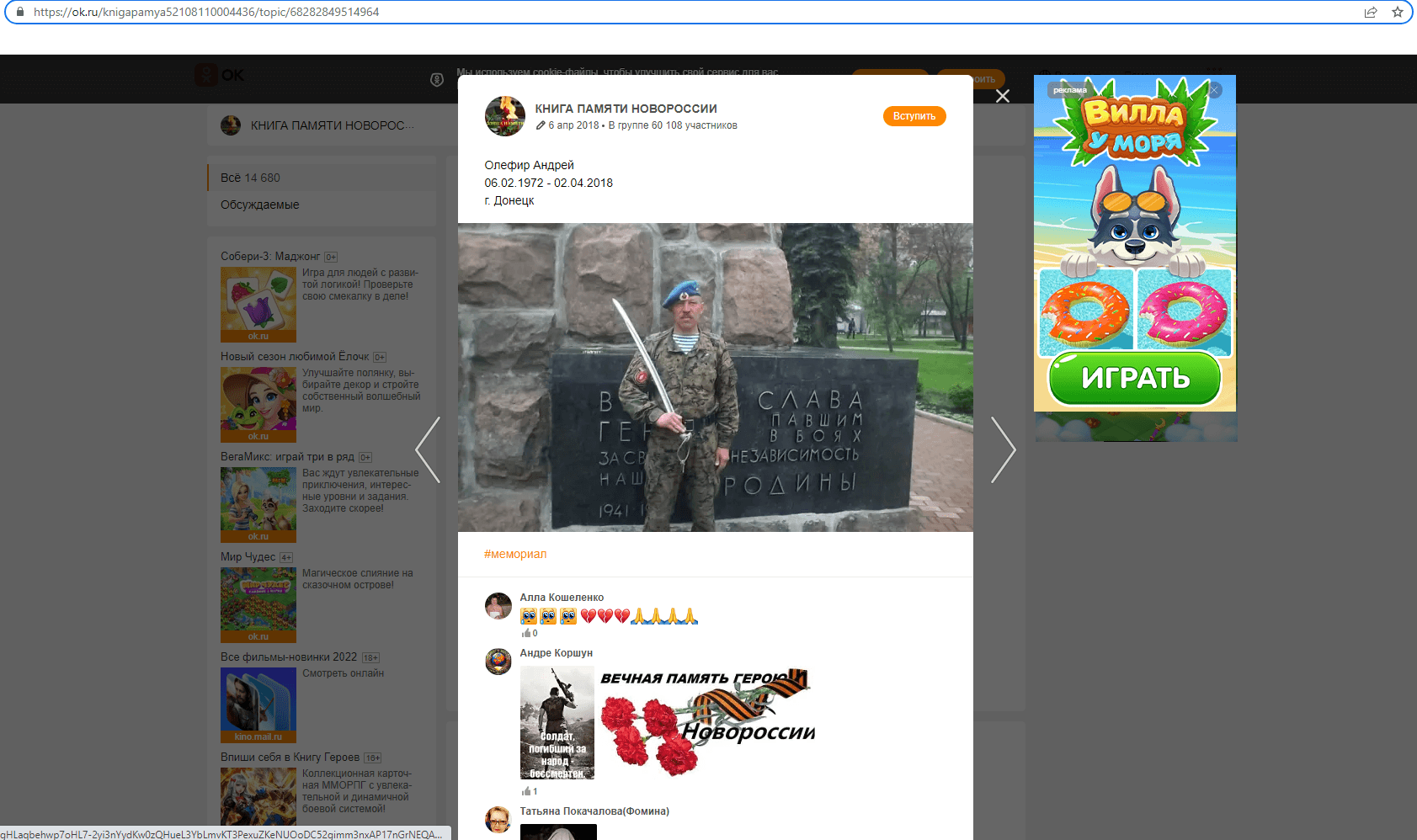Open Все фильмы-новинки 2022 ad title
The height and width of the screenshot is (840, 1417).
(289, 657)
